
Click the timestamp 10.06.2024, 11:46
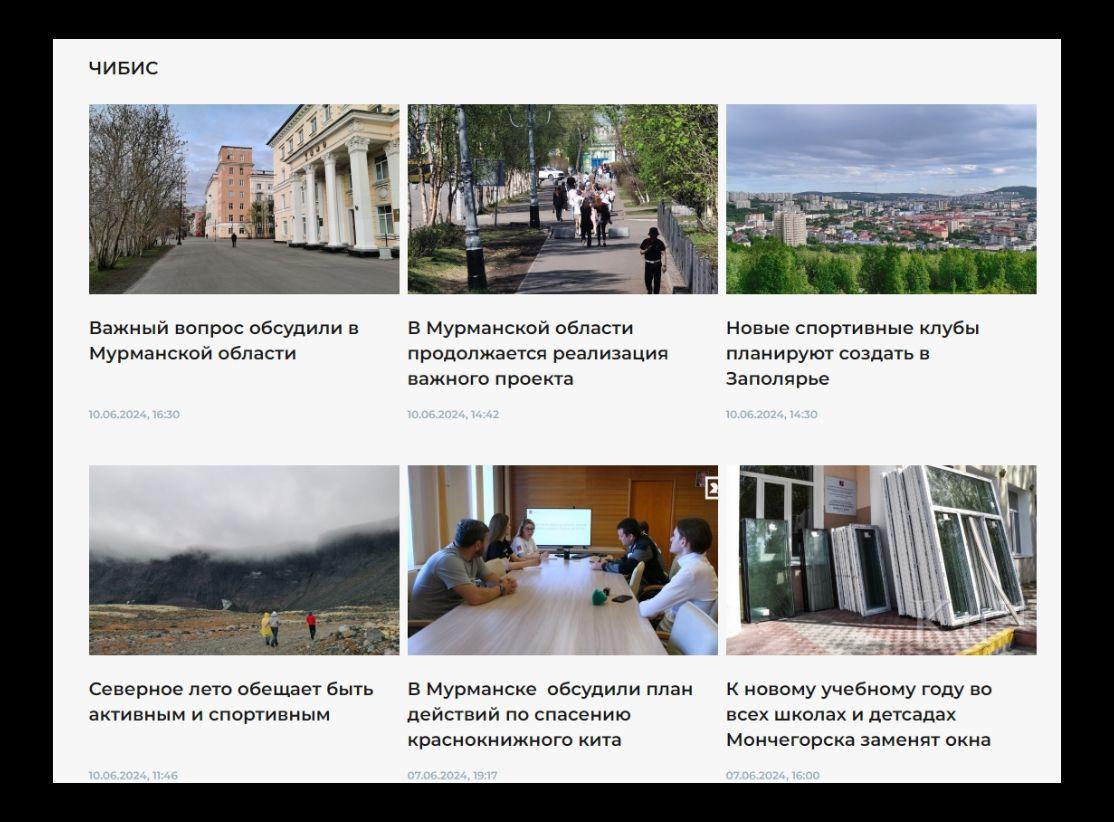click(133, 775)
